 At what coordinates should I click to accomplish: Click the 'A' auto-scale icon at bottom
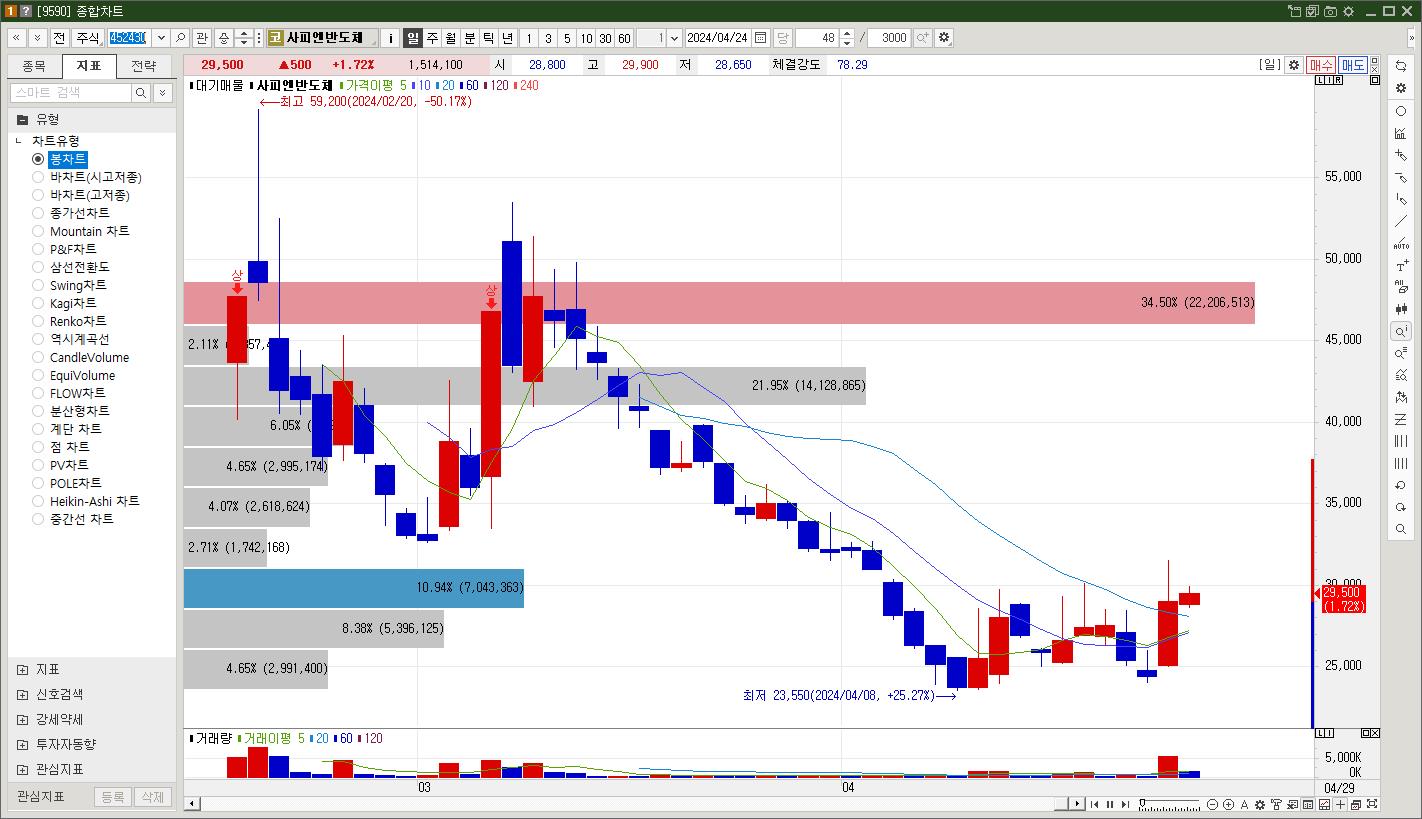(1244, 804)
